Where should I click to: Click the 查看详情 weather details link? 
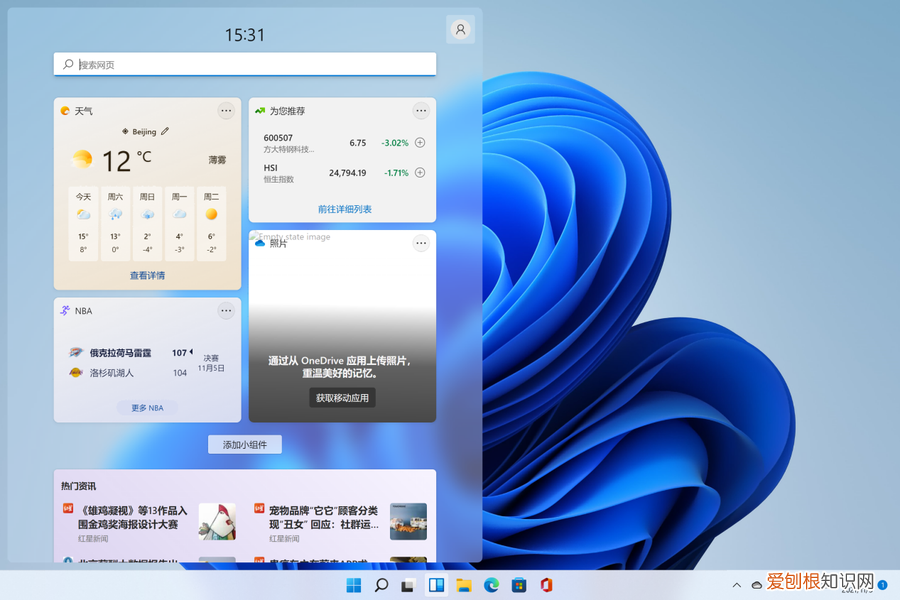(146, 274)
